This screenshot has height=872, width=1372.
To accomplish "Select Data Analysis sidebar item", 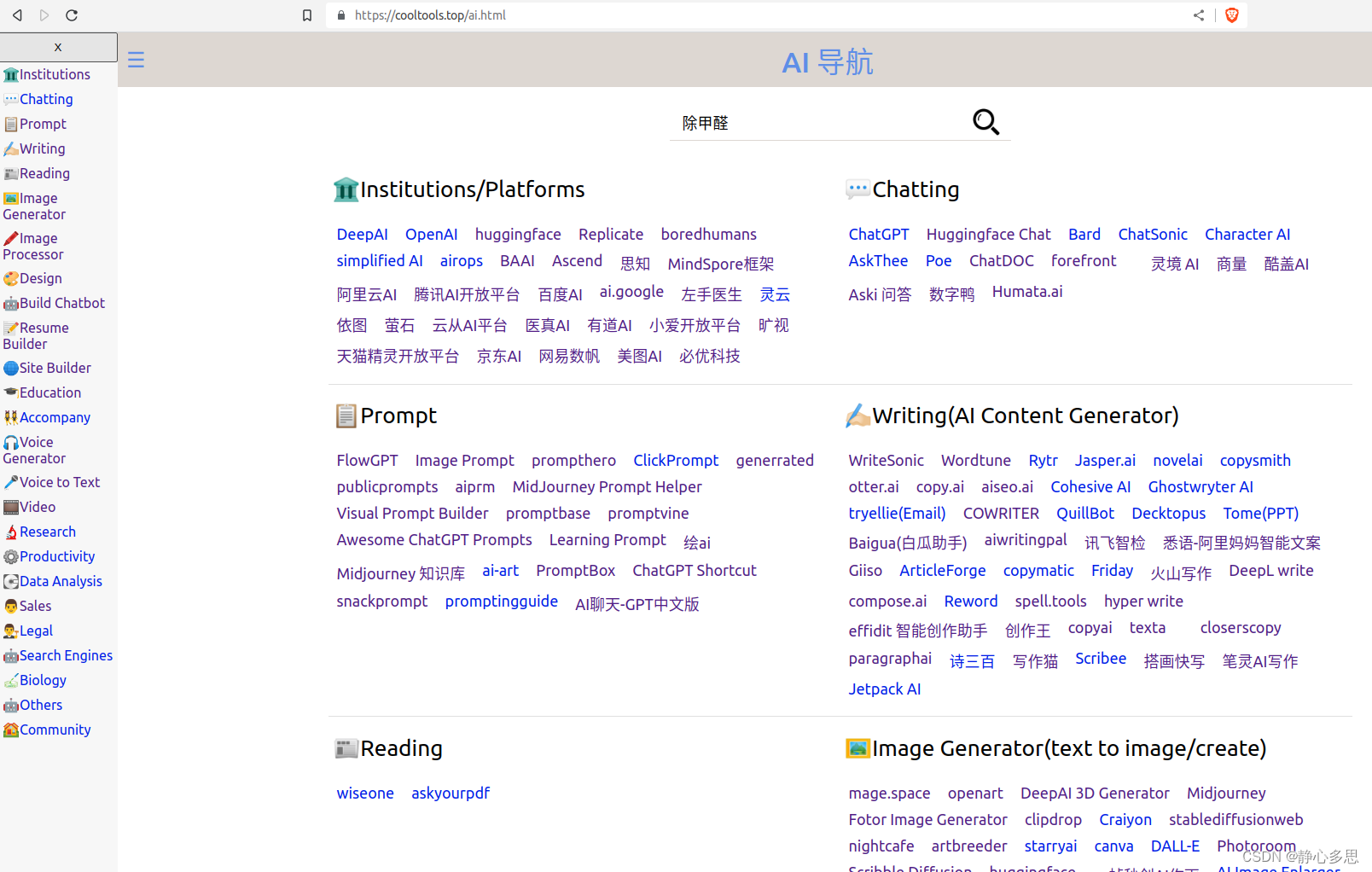I will tap(53, 581).
